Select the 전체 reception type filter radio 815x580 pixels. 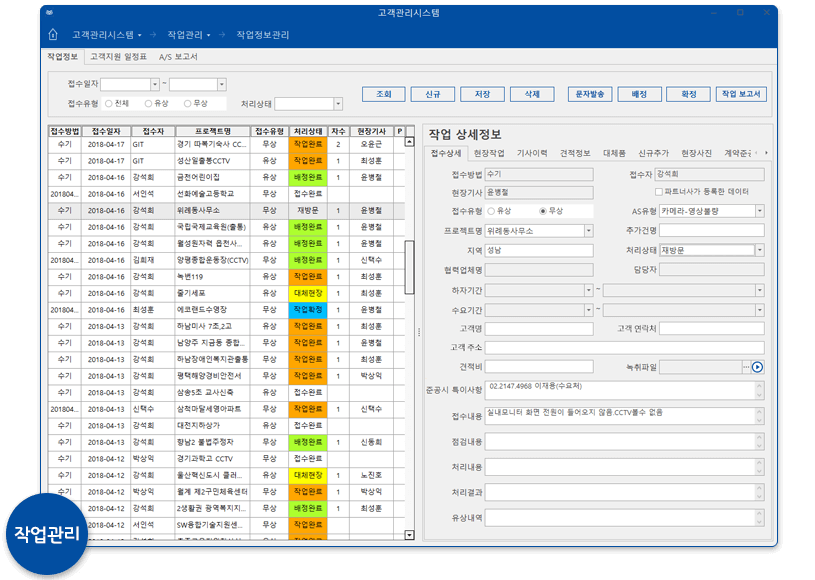point(109,103)
